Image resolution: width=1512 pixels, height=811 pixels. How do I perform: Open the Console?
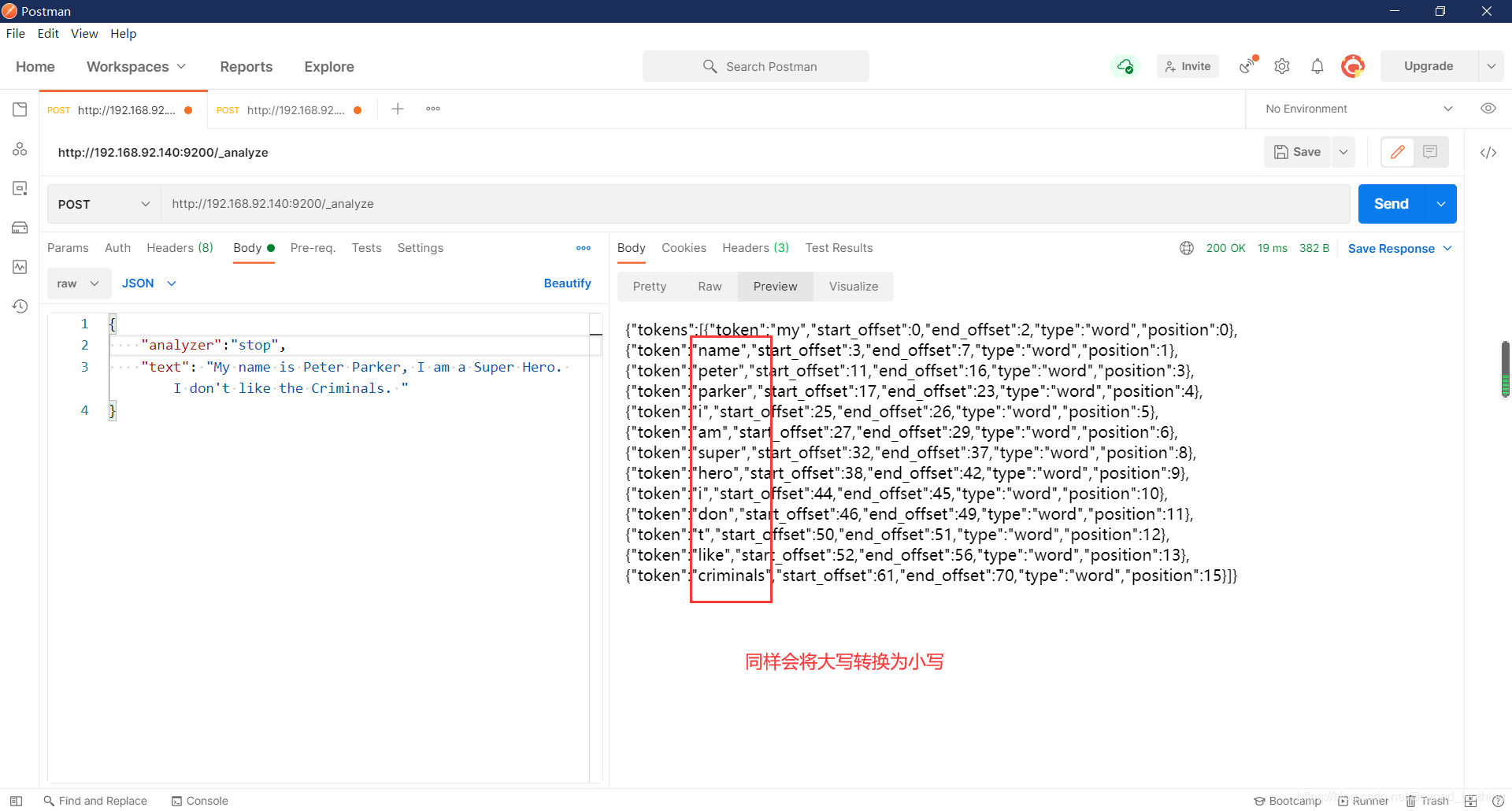[200, 801]
